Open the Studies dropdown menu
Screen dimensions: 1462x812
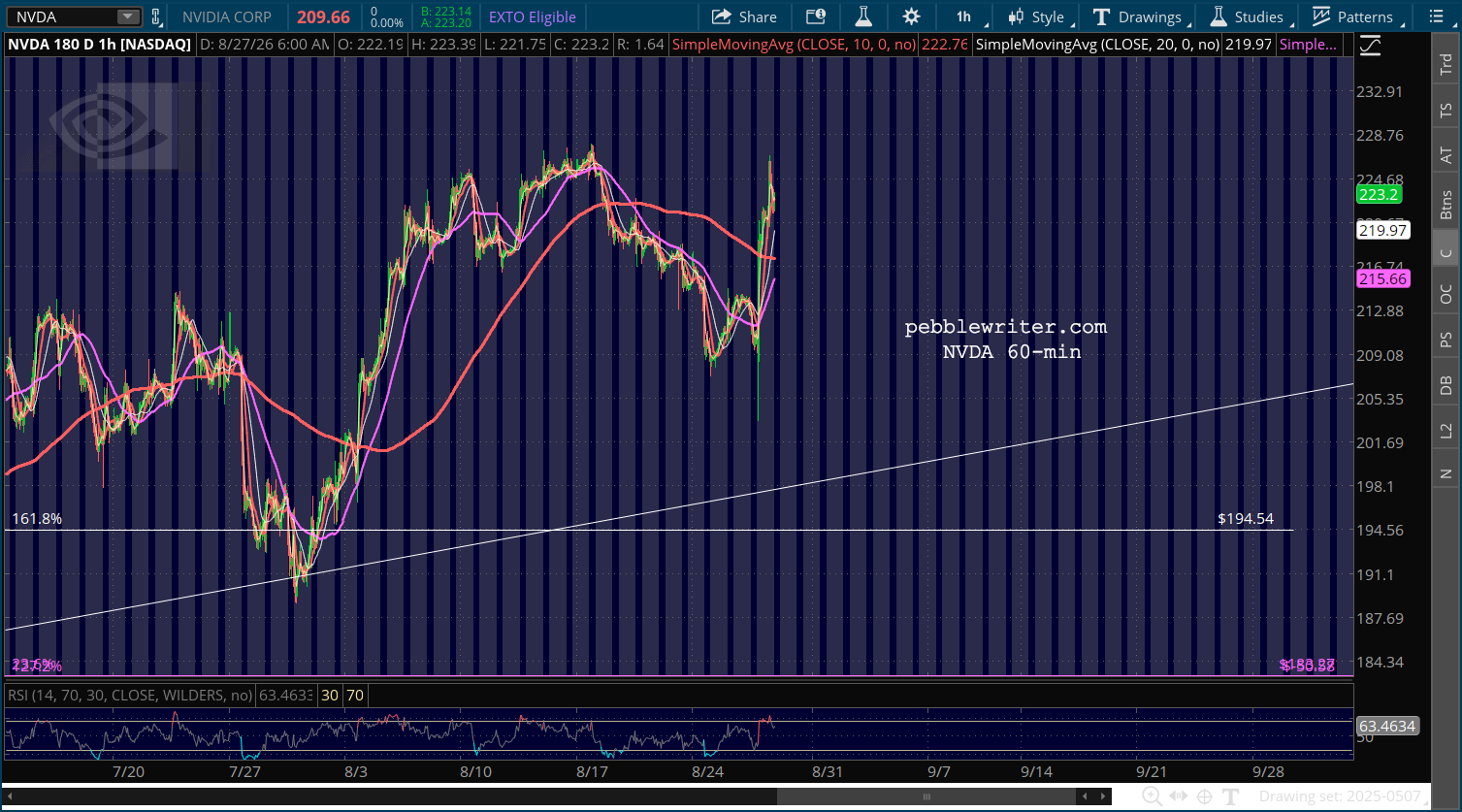pyautogui.click(x=1250, y=16)
